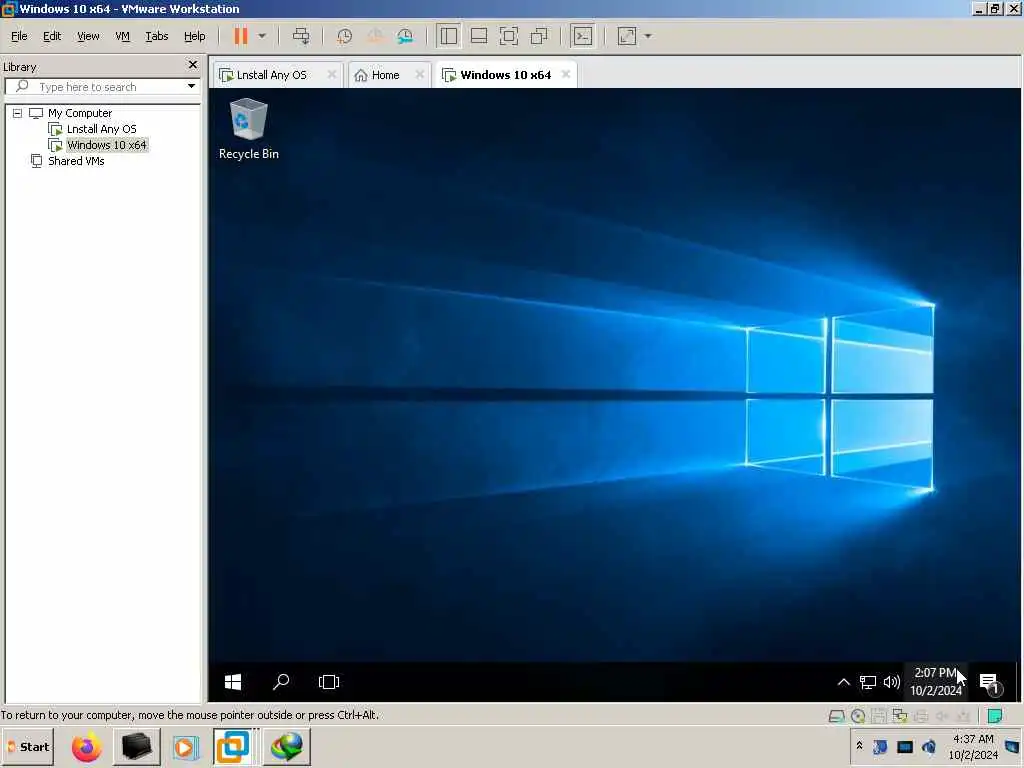The image size is (1024, 768).
Task: Open Snapshot Manager toolbar icon
Action: click(x=405, y=36)
